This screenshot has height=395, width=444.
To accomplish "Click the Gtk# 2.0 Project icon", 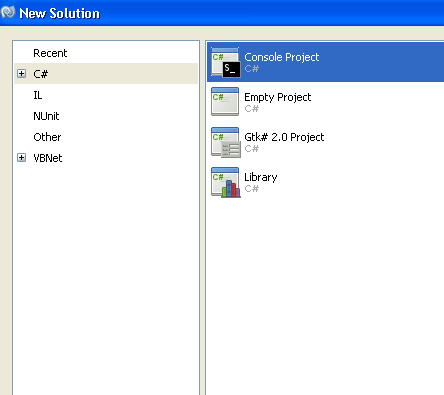I will (226, 142).
